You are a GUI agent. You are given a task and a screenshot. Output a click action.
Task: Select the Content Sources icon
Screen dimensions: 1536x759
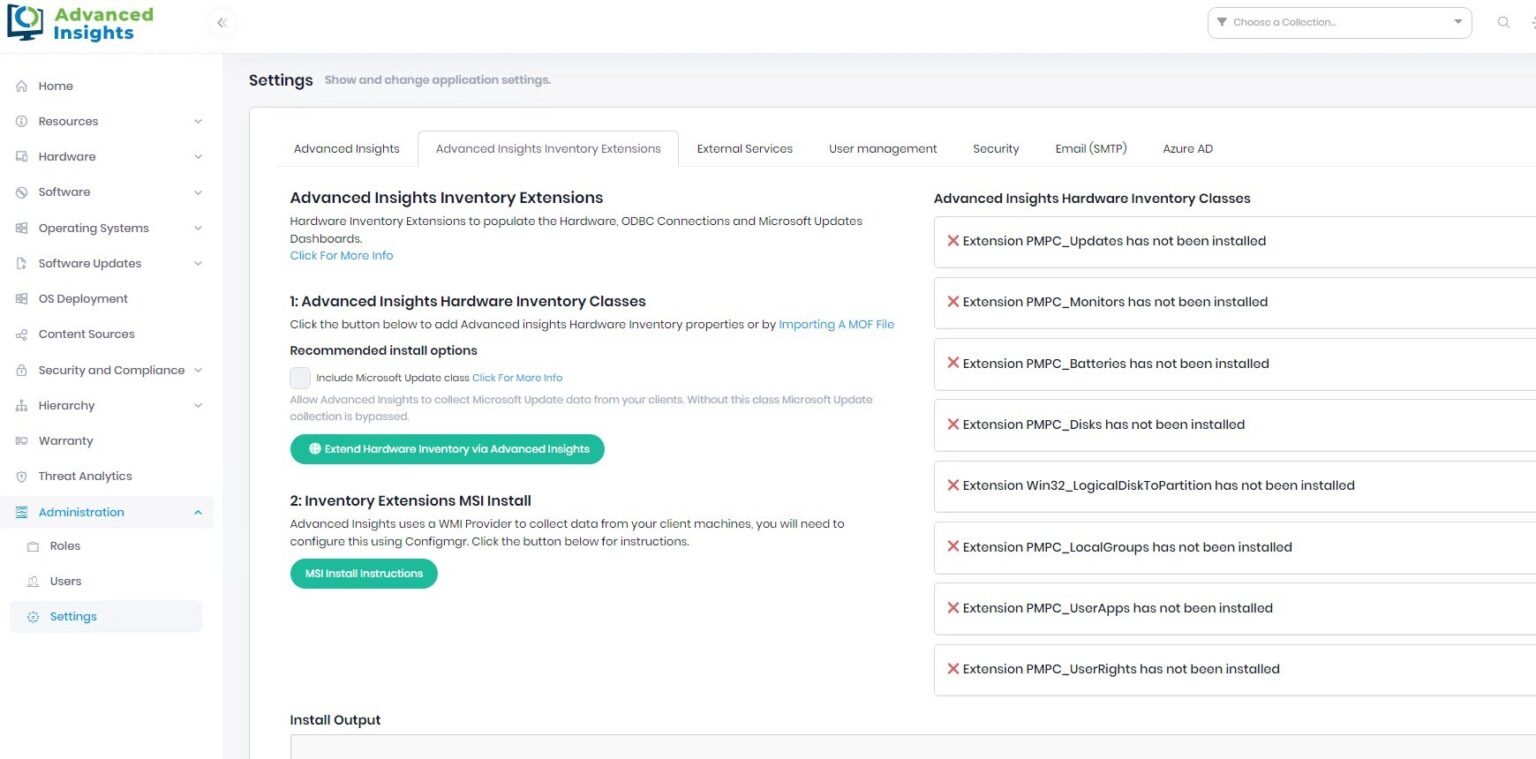(22, 333)
